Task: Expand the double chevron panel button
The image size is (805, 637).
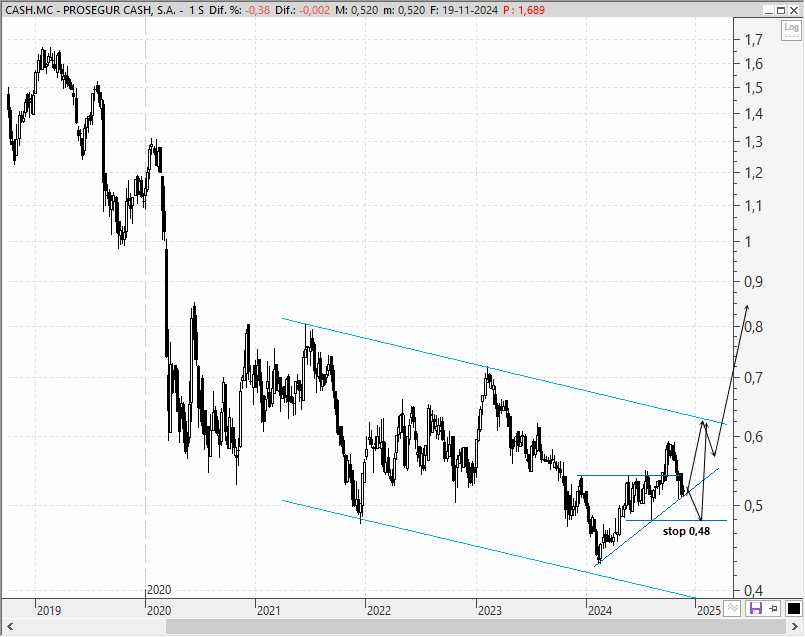Action: click(x=733, y=608)
